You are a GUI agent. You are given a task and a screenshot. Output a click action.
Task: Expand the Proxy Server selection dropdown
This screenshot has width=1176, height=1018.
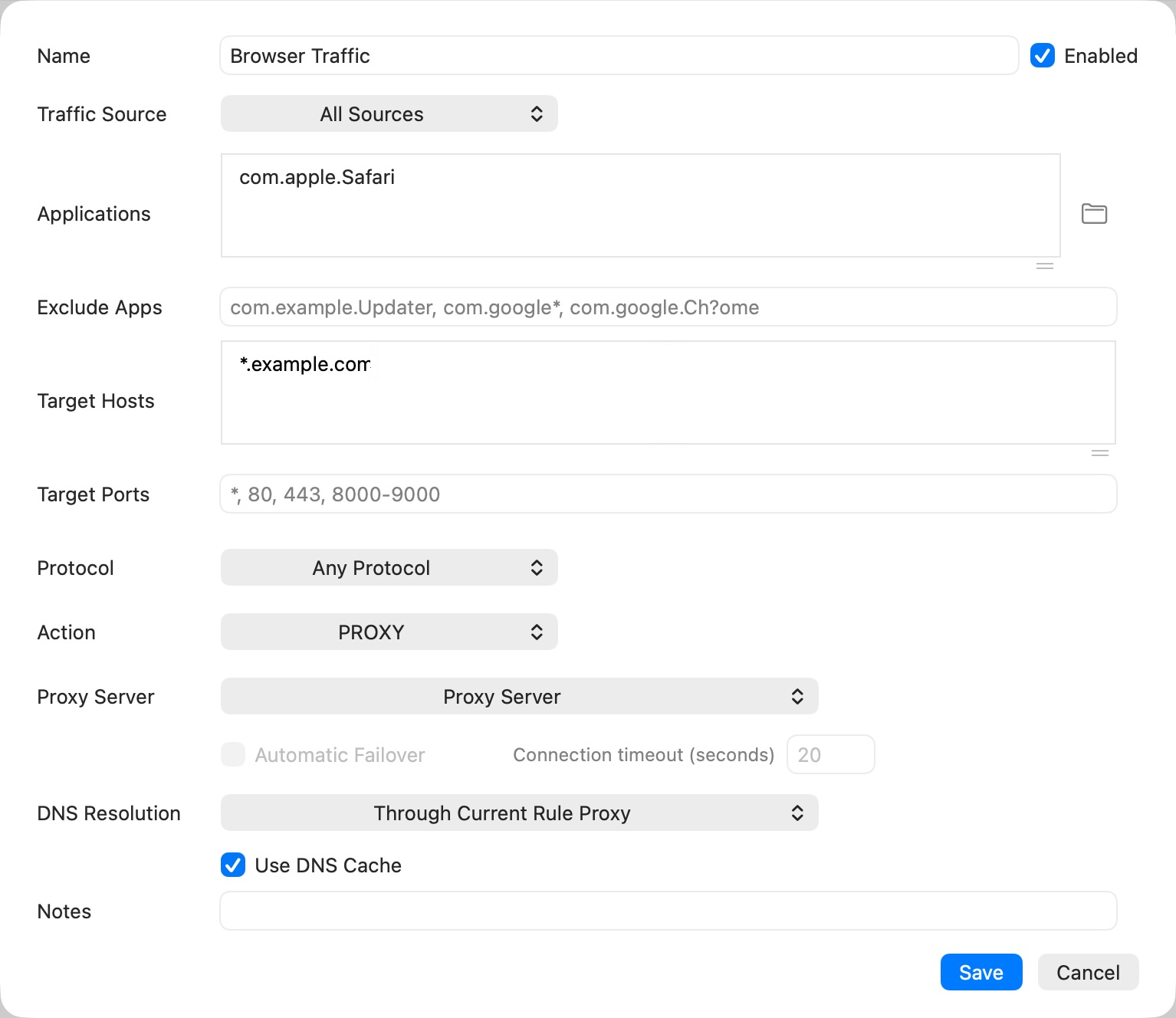519,696
